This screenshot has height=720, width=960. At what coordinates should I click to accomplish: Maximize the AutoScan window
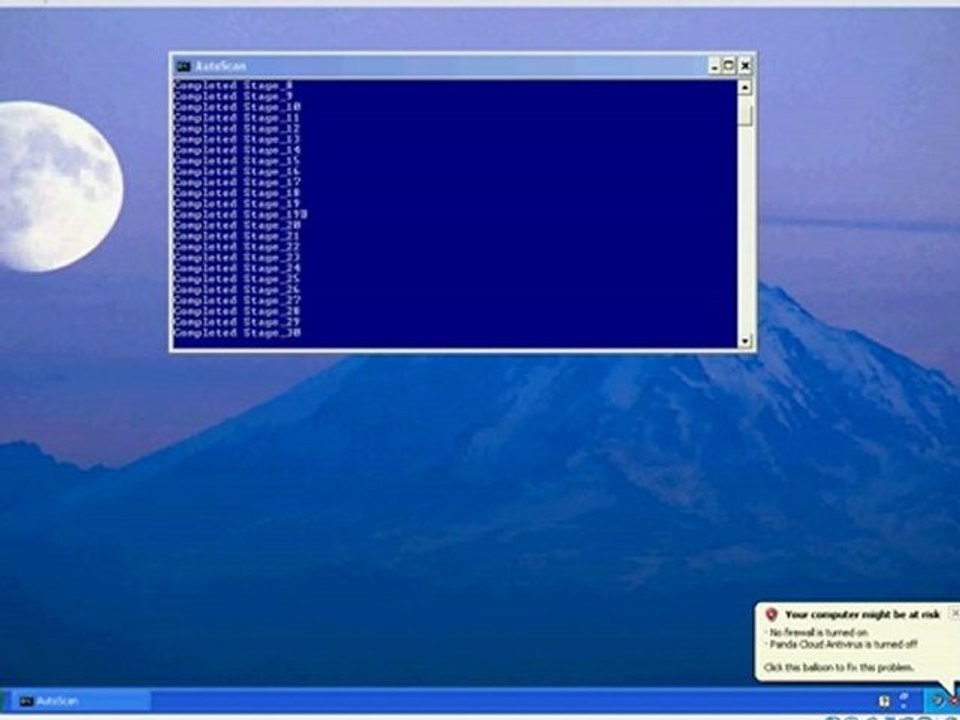coord(729,66)
